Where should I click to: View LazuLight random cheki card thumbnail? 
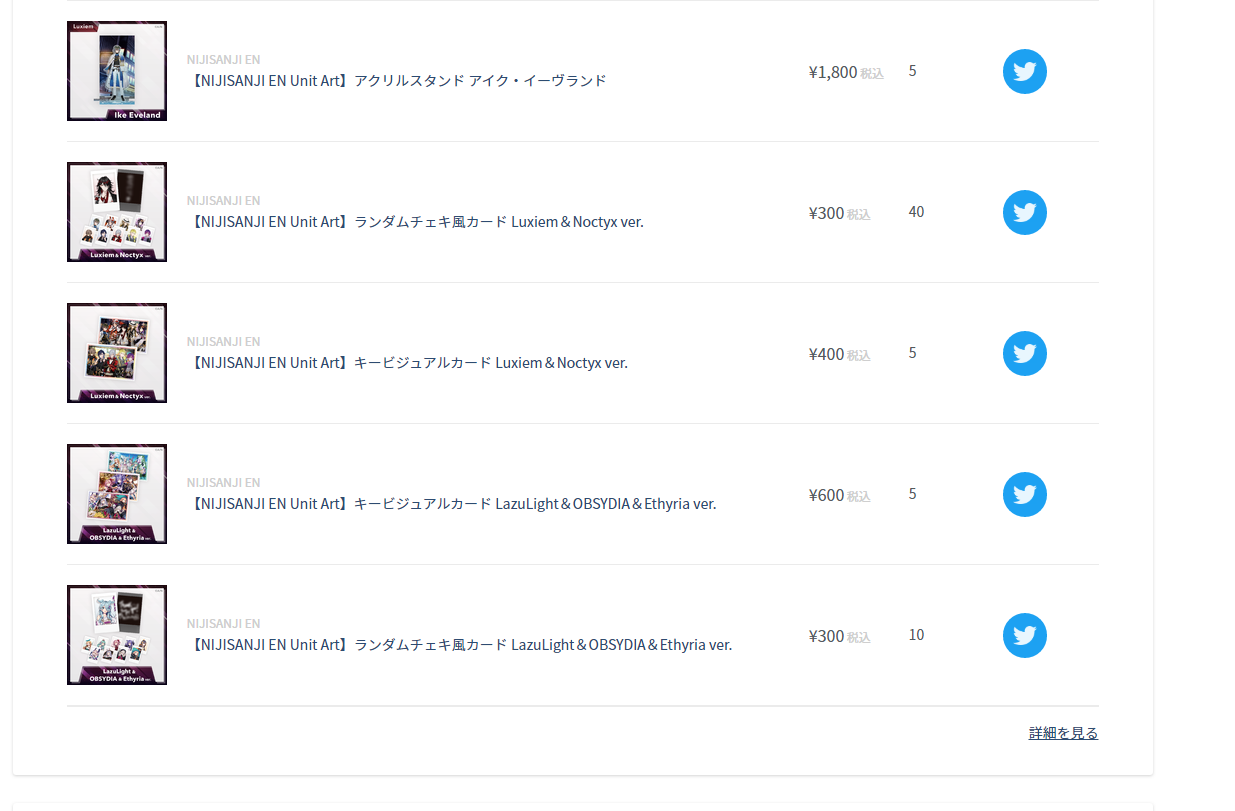(x=117, y=635)
